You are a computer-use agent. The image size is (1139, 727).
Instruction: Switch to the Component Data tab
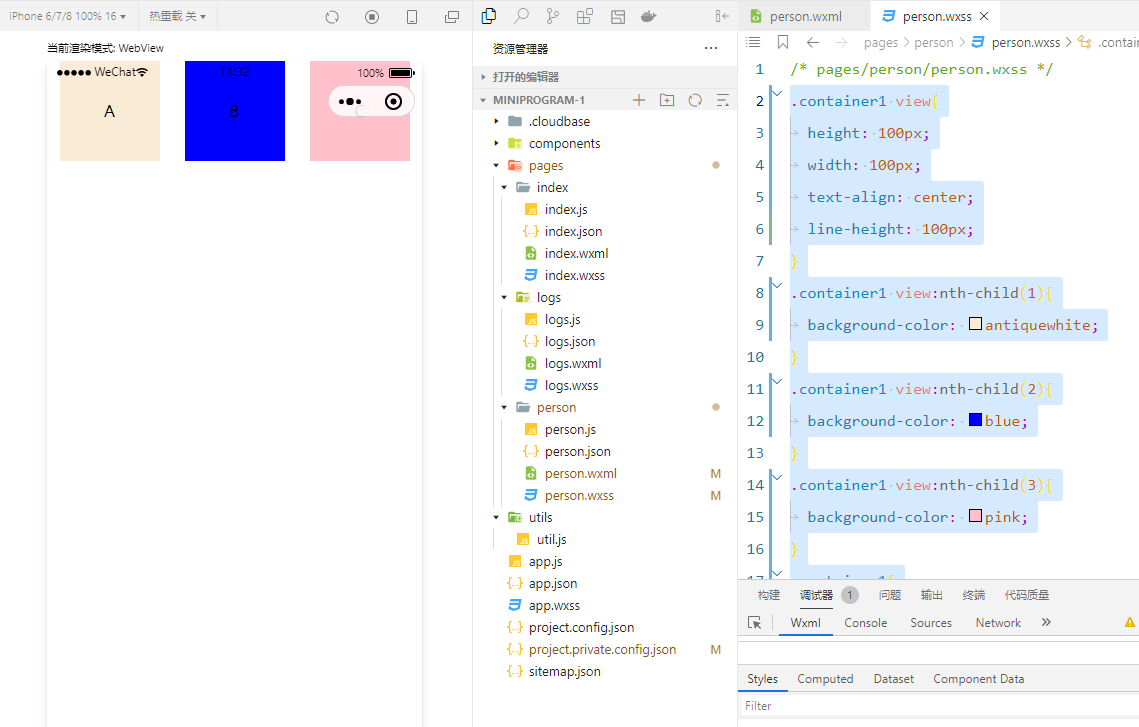click(978, 679)
